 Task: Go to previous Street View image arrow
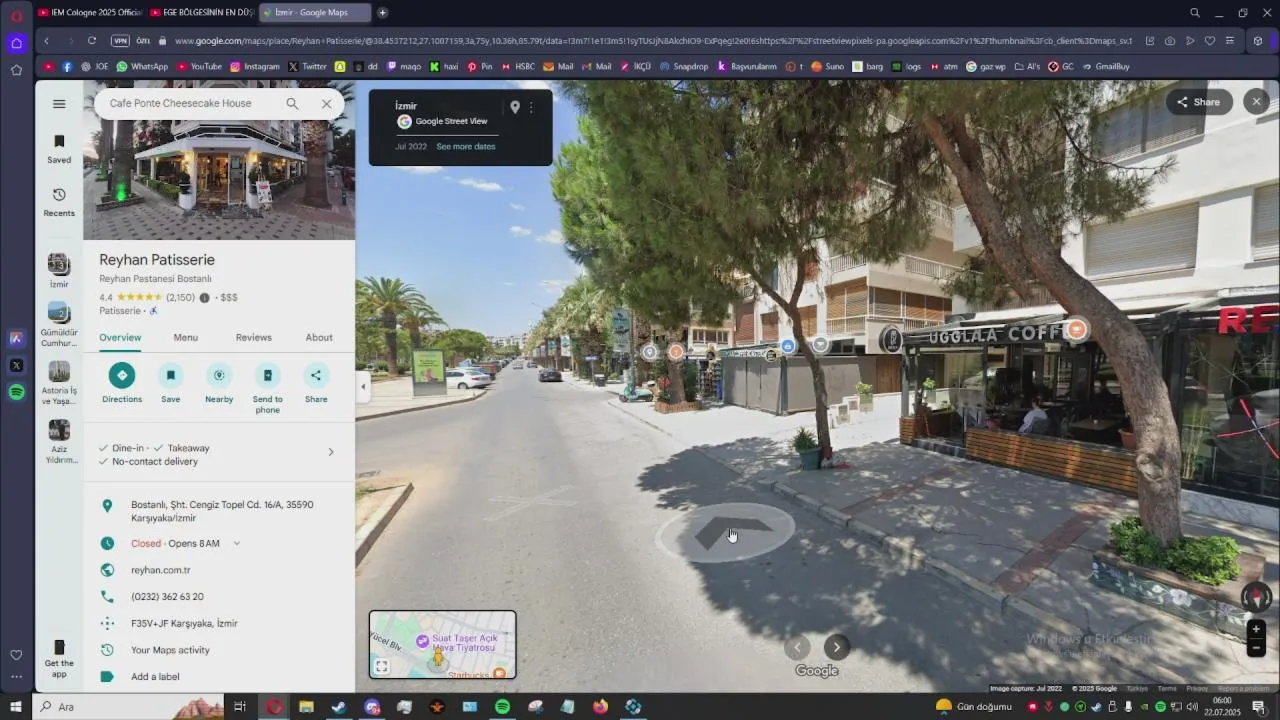[797, 647]
